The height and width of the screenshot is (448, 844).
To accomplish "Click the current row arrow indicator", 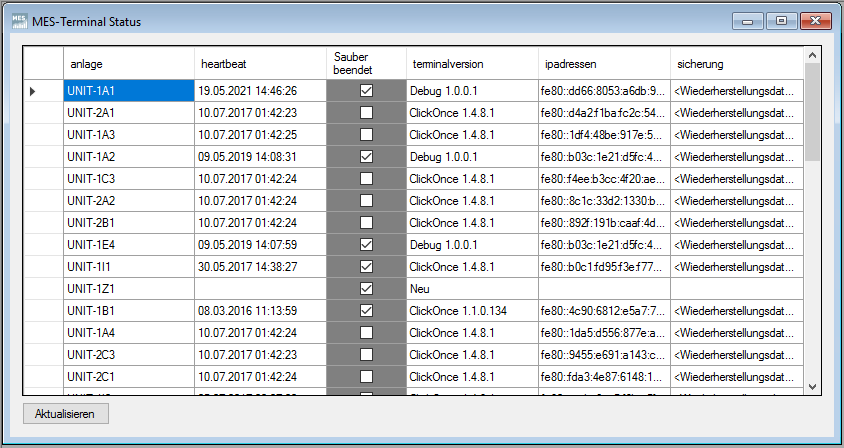I will [32, 91].
